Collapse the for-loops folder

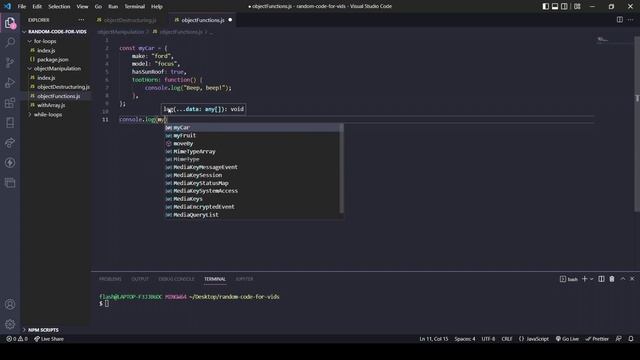point(45,41)
